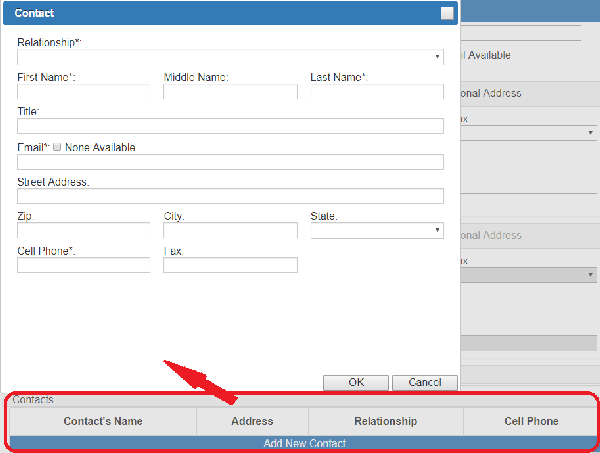Click the City input field
600x453 pixels.
(x=230, y=231)
